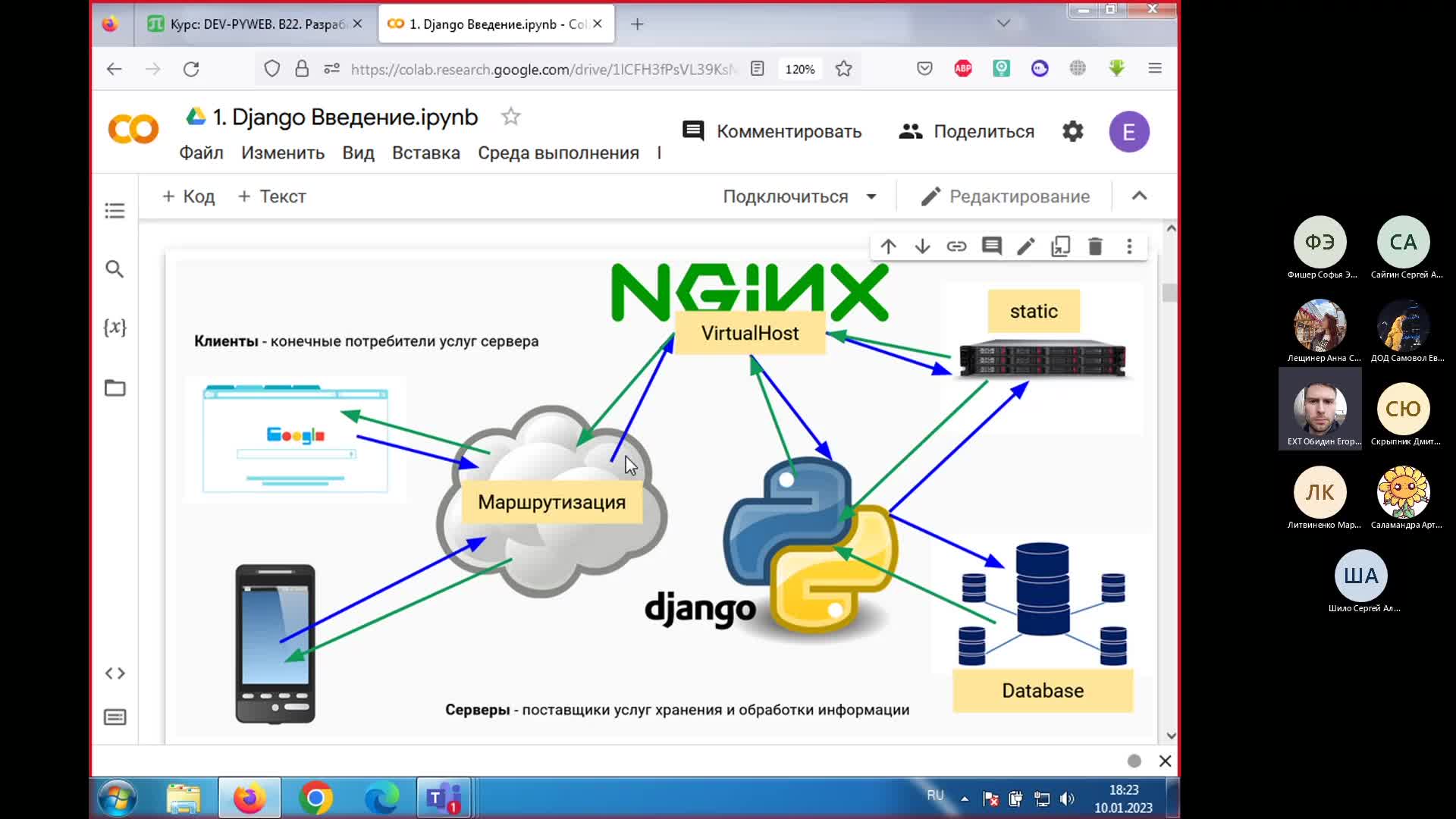Open the Вид menu
Screen dimensions: 1456x819
pos(358,153)
